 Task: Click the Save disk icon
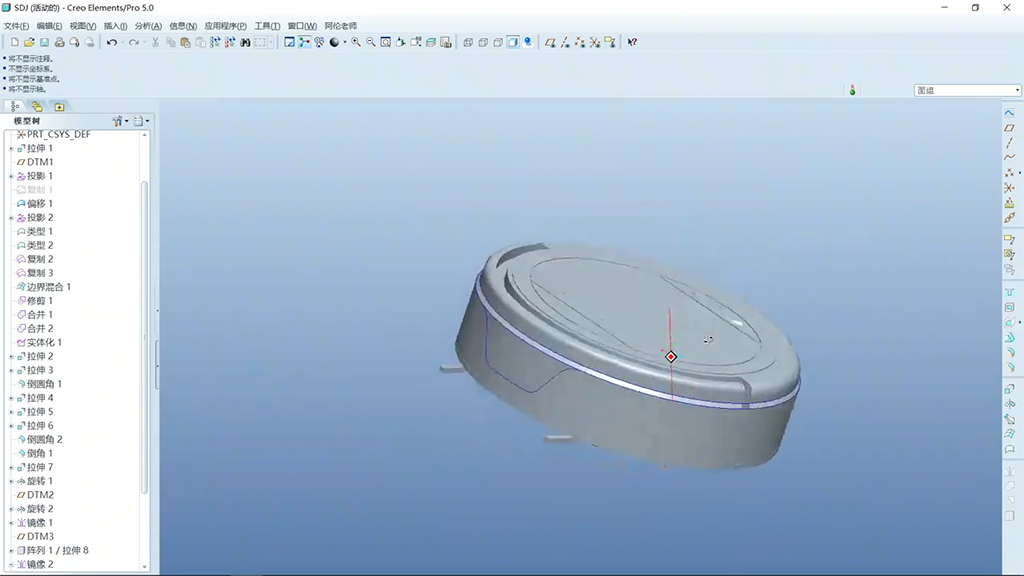pyautogui.click(x=44, y=42)
